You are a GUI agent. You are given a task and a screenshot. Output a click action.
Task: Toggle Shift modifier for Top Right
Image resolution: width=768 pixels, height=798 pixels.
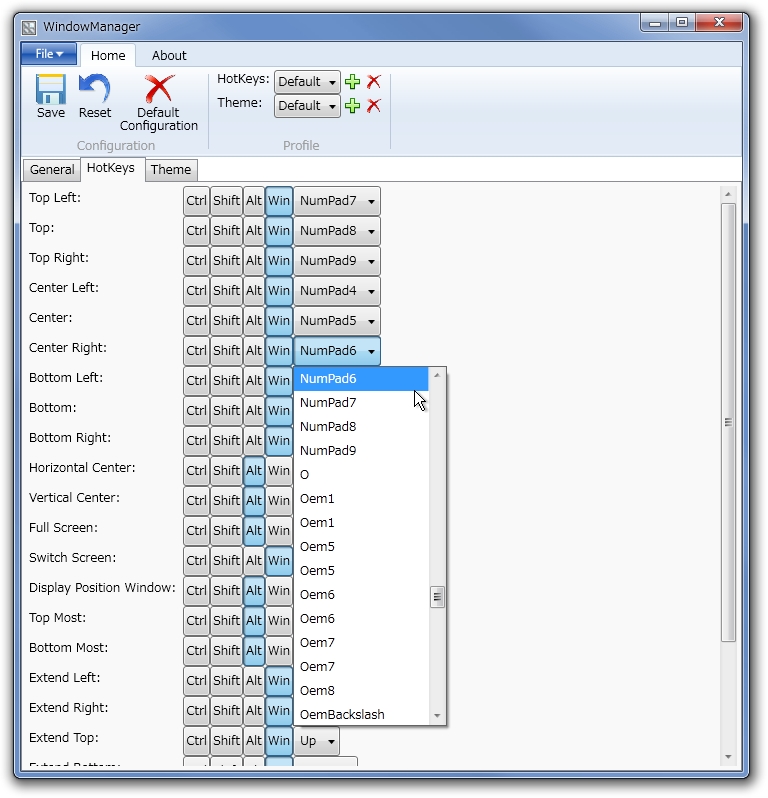click(x=226, y=261)
